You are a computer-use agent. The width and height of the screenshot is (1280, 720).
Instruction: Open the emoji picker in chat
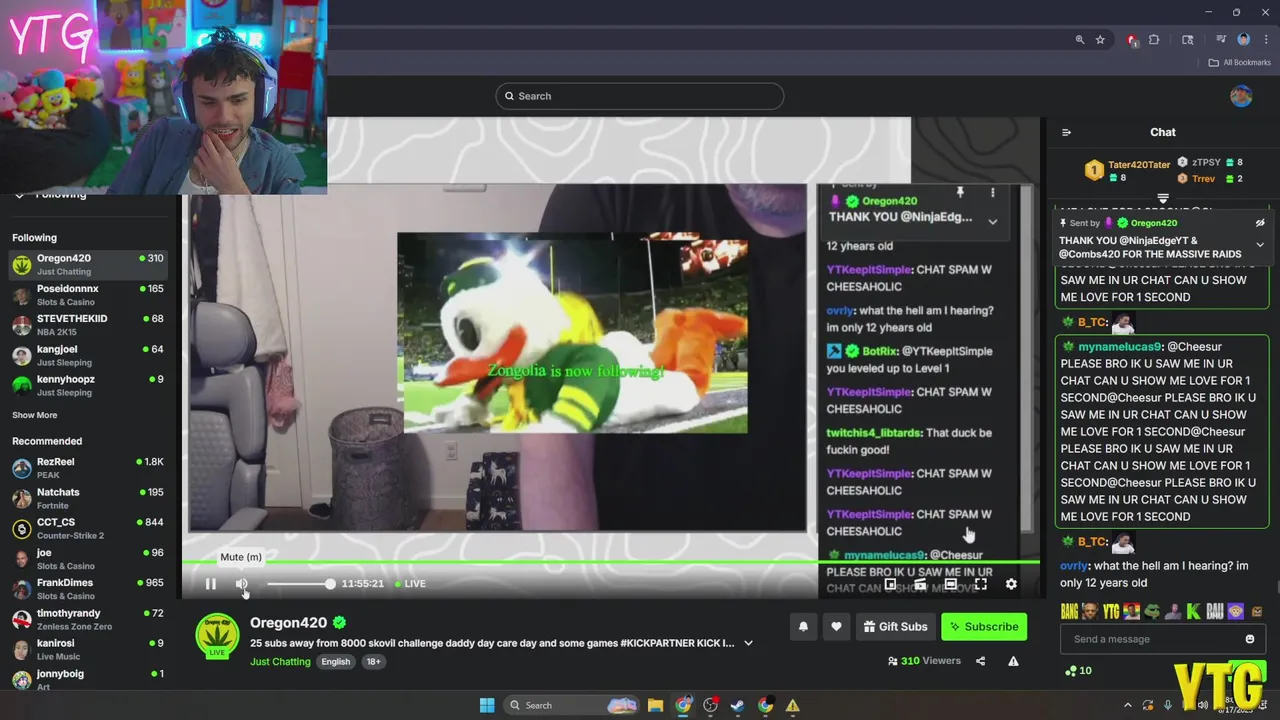(1249, 639)
